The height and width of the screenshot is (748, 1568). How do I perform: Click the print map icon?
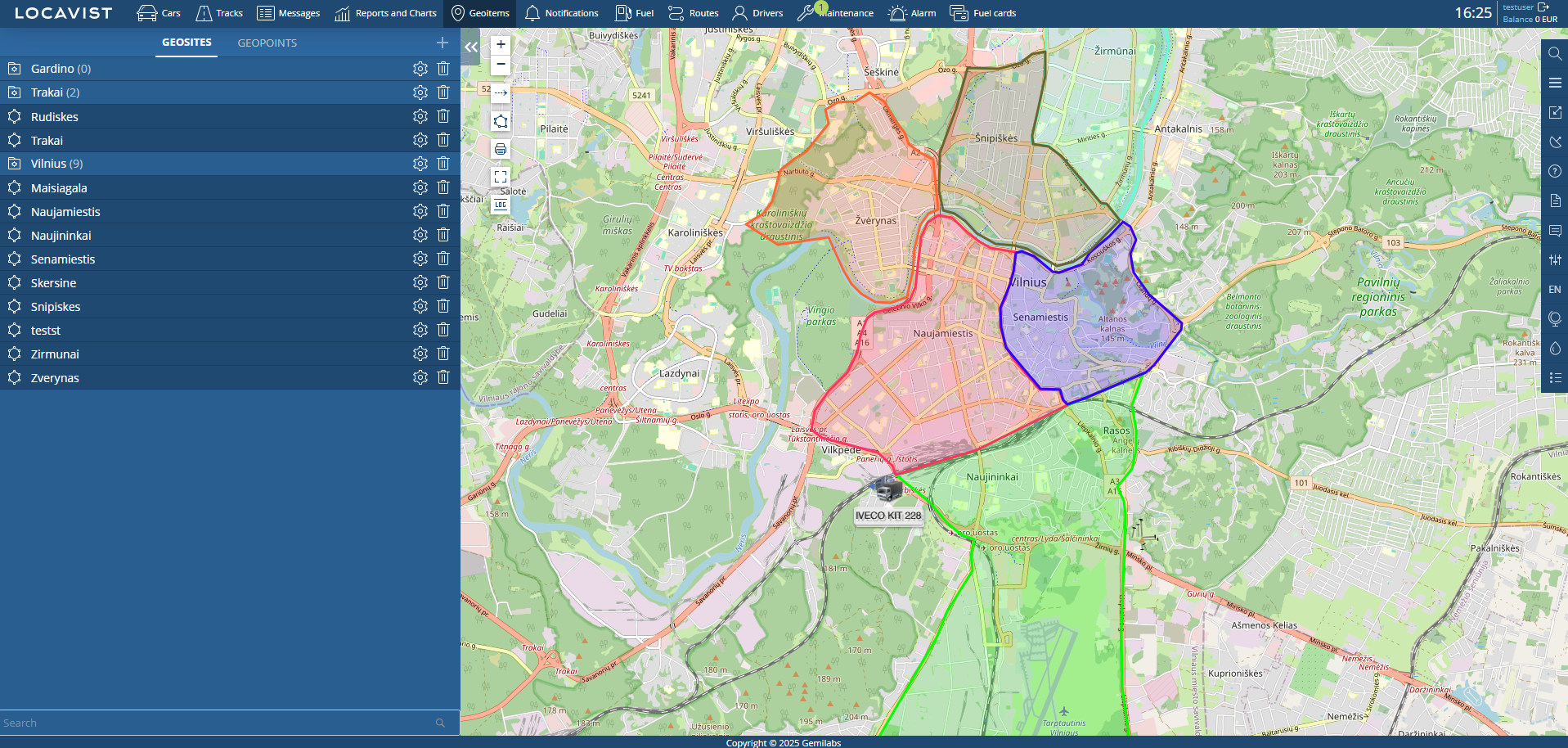coord(500,149)
